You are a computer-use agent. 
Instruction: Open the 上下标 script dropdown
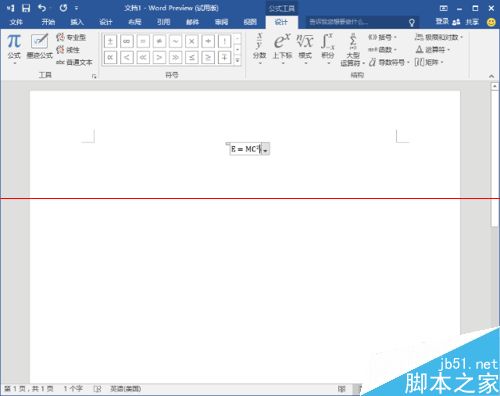pyautogui.click(x=282, y=49)
